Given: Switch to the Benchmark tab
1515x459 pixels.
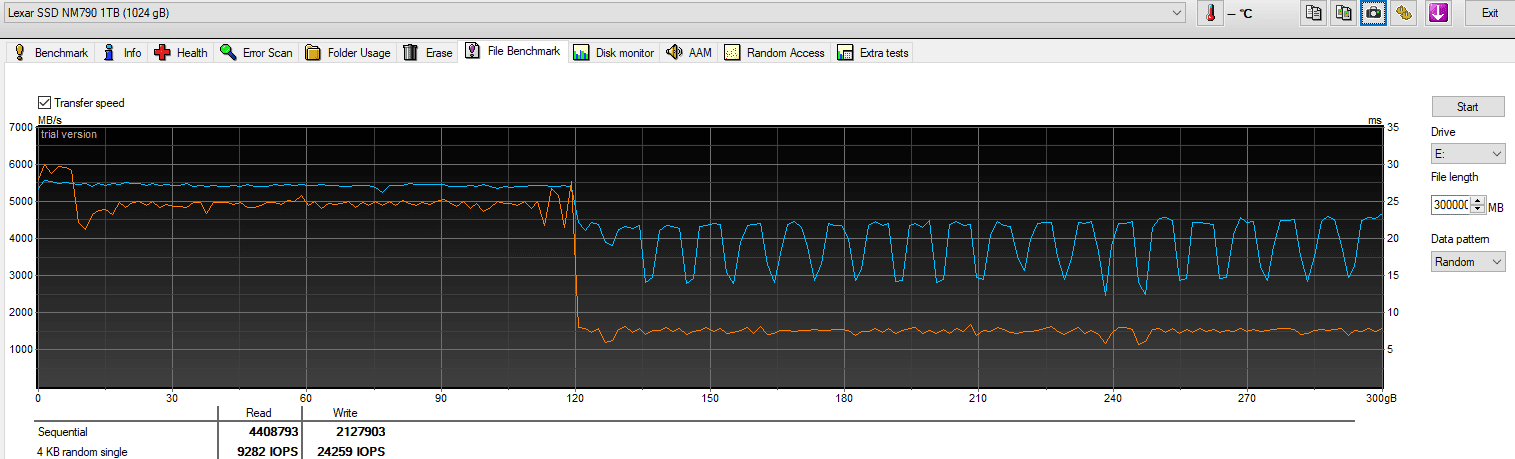Looking at the screenshot, I should 50,53.
